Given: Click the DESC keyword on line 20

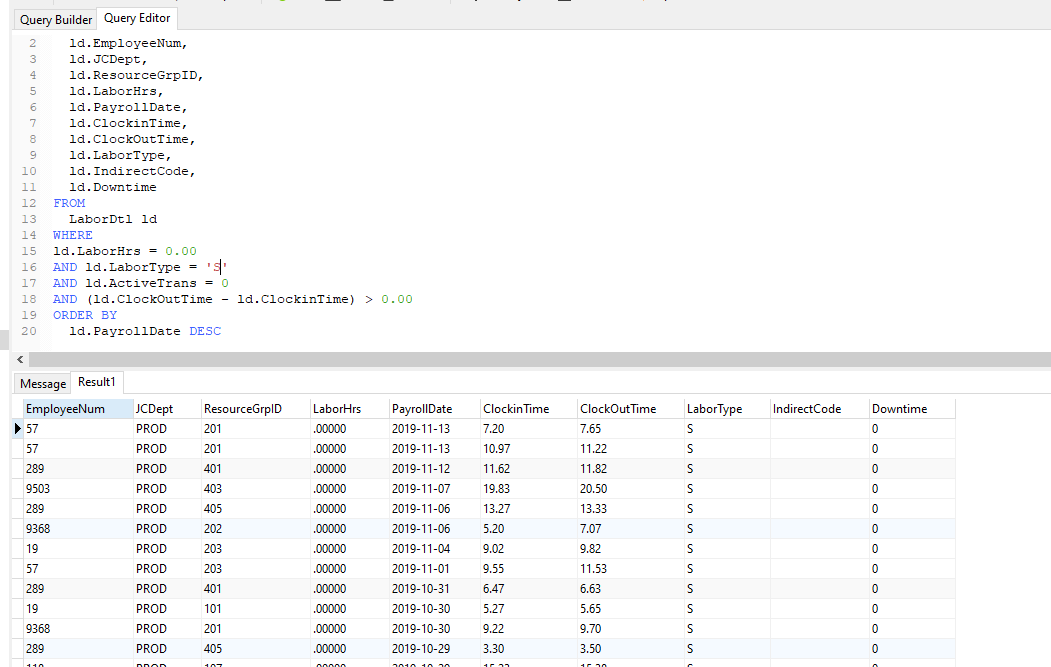Looking at the screenshot, I should [x=204, y=331].
